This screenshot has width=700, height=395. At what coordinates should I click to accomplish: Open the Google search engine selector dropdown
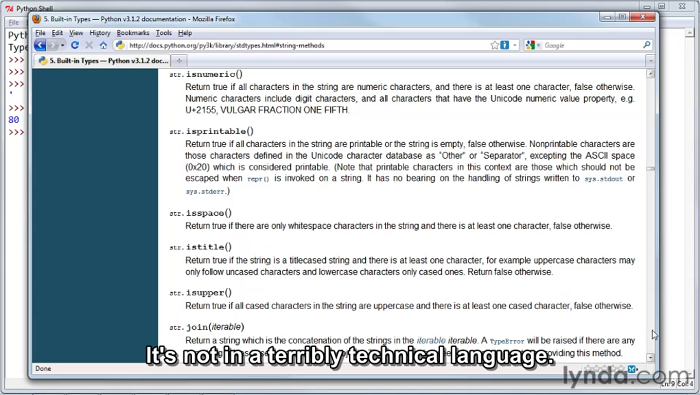tap(533, 45)
